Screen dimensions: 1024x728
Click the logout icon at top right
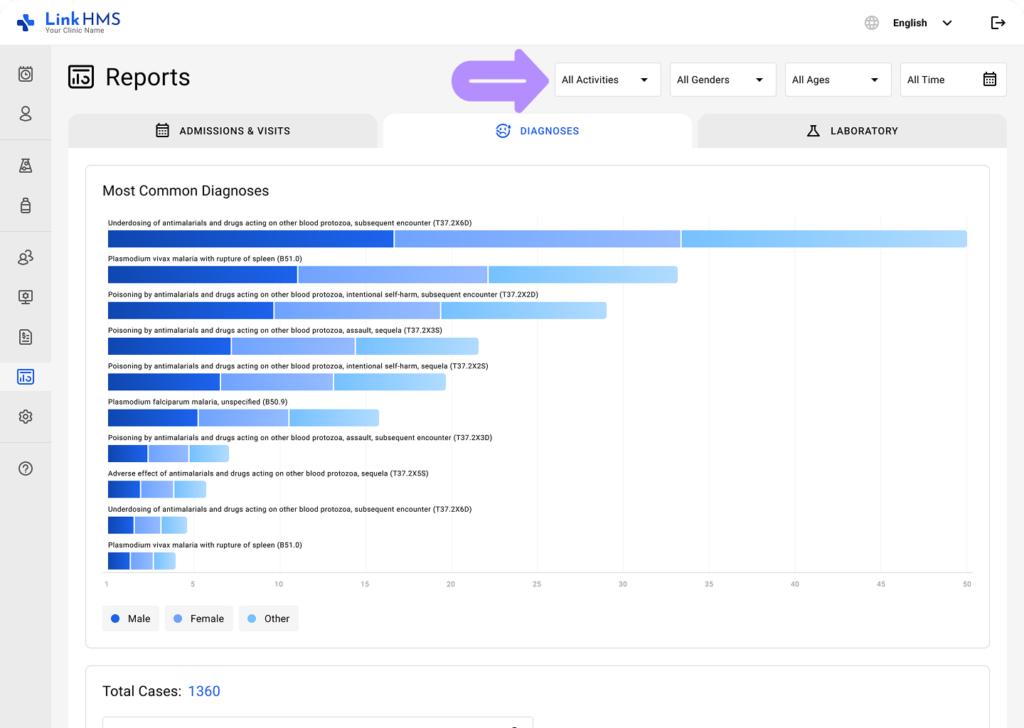pyautogui.click(x=998, y=22)
